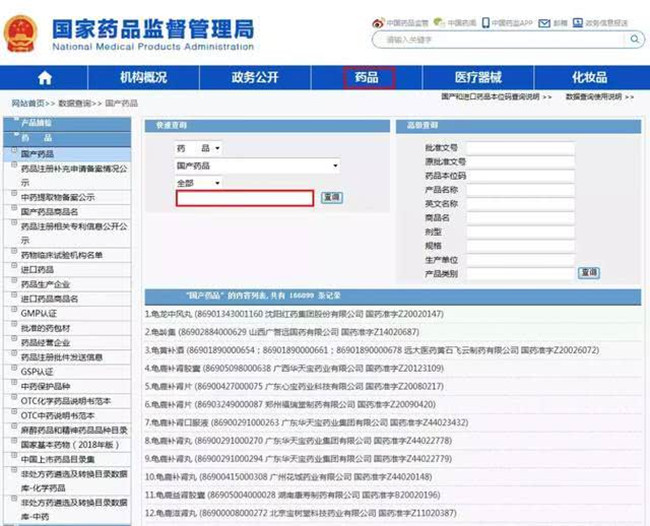Focus the 产品类别 input field
Viewport: 650px width, 526px height.
(x=521, y=274)
